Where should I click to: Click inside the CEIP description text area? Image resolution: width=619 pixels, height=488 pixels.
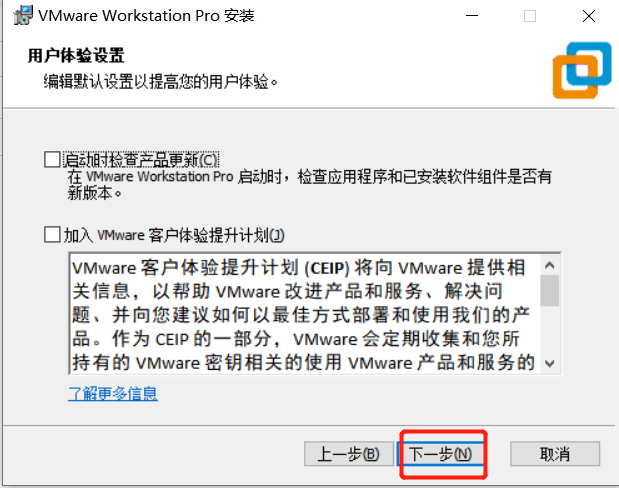click(304, 314)
